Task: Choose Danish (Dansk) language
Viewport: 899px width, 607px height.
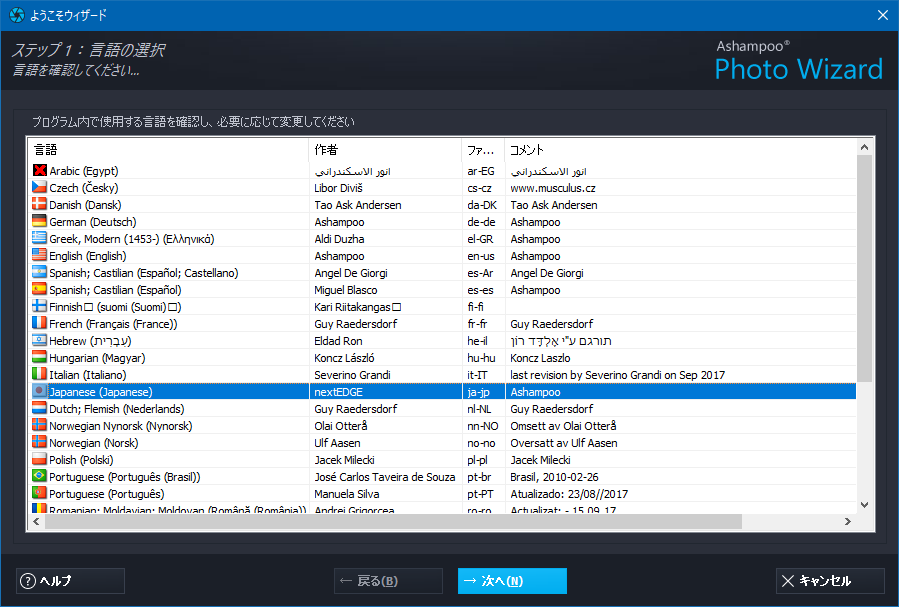Action: pyautogui.click(x=442, y=205)
